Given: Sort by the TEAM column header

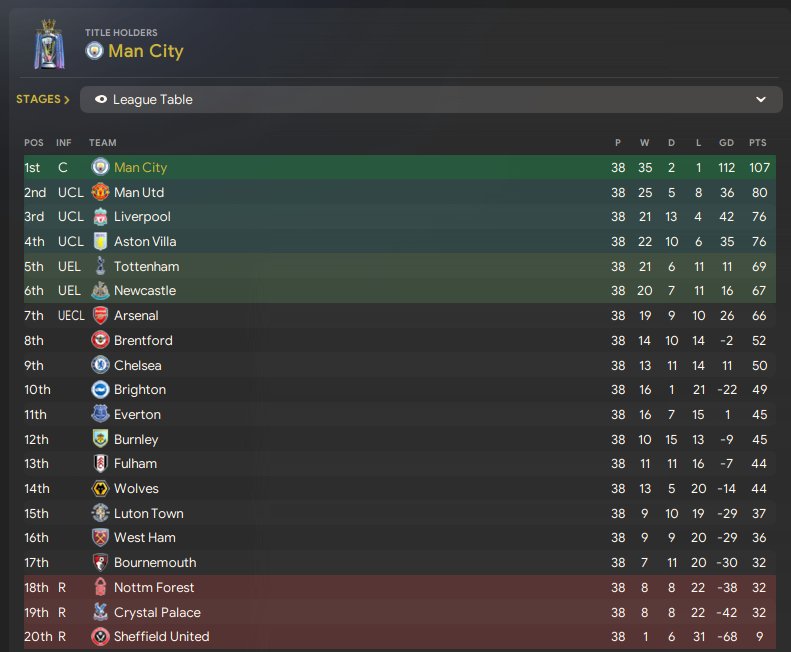Looking at the screenshot, I should tap(102, 143).
